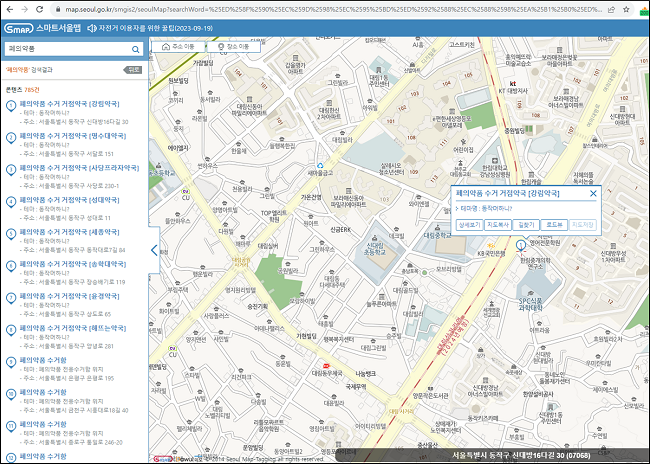Click the CU store icon near 에이엘지
Screen dimensions: 650x464
click(185, 191)
